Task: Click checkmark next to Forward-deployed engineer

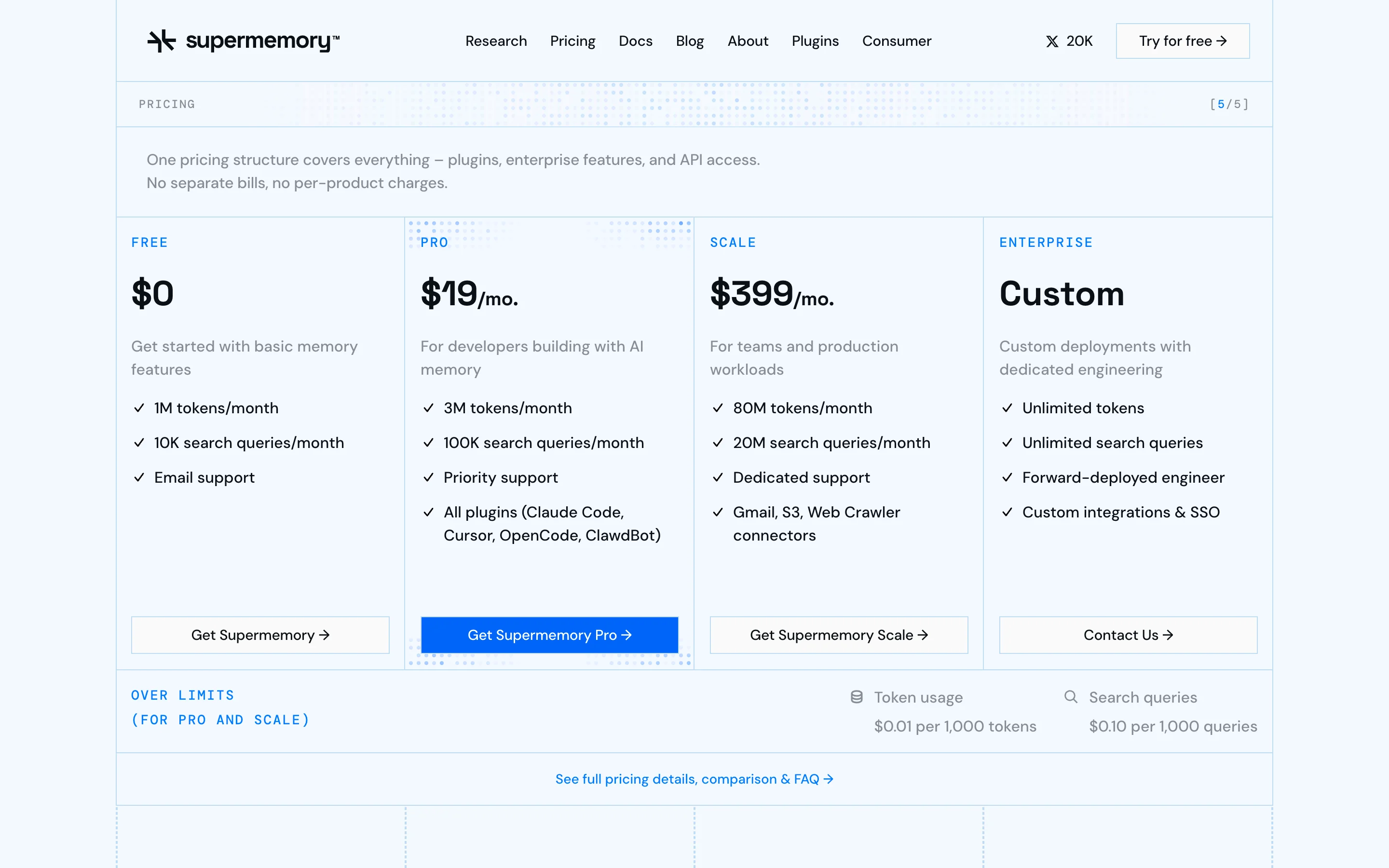Action: coord(1007,477)
